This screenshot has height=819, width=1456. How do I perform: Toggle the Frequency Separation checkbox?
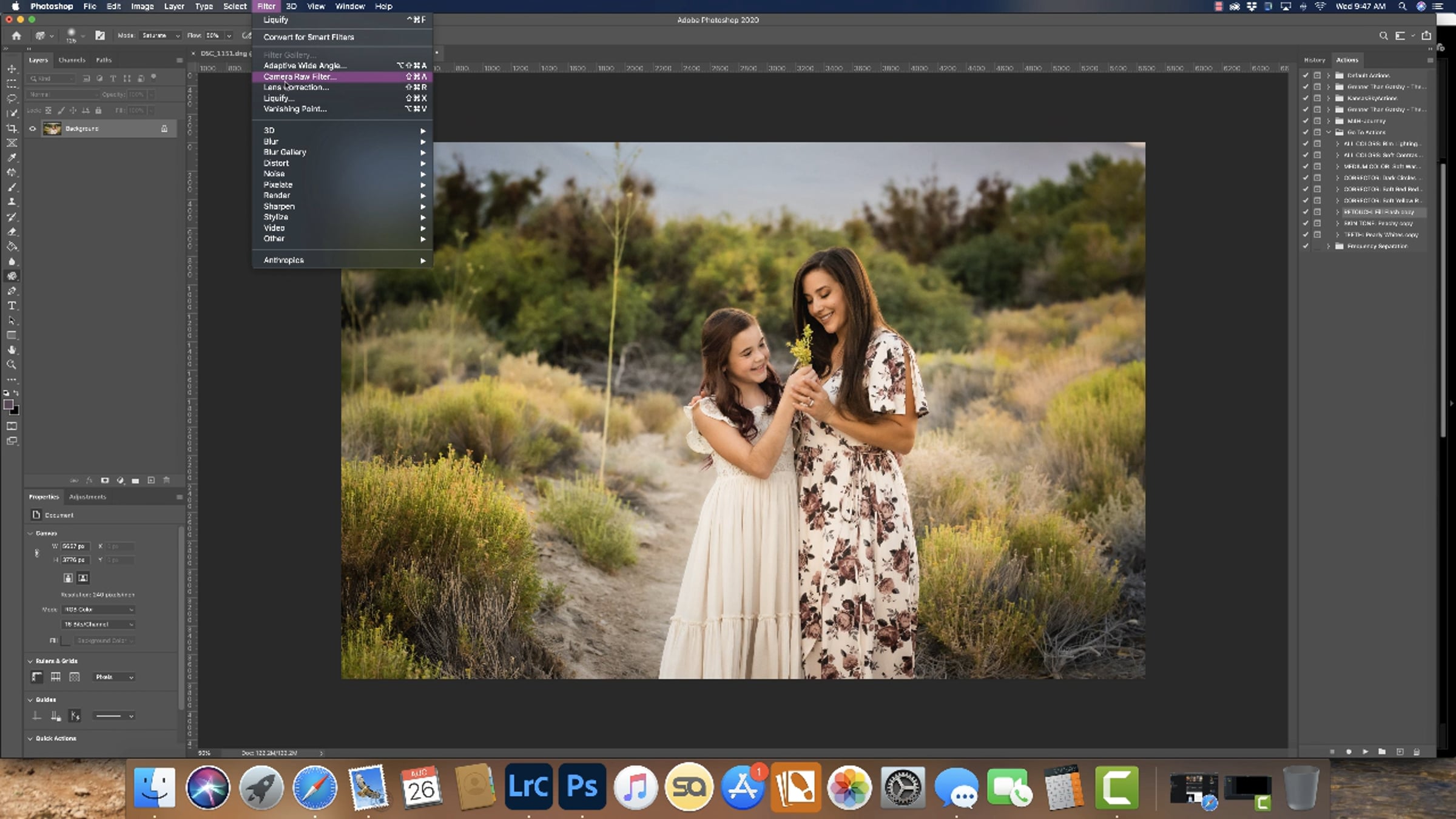coord(1306,246)
